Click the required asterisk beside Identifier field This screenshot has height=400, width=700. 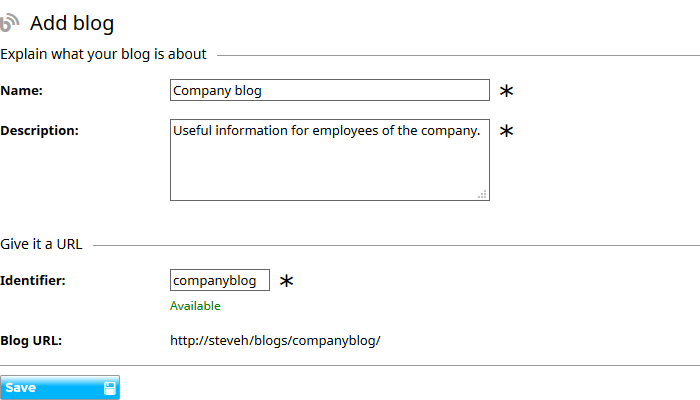pos(286,281)
